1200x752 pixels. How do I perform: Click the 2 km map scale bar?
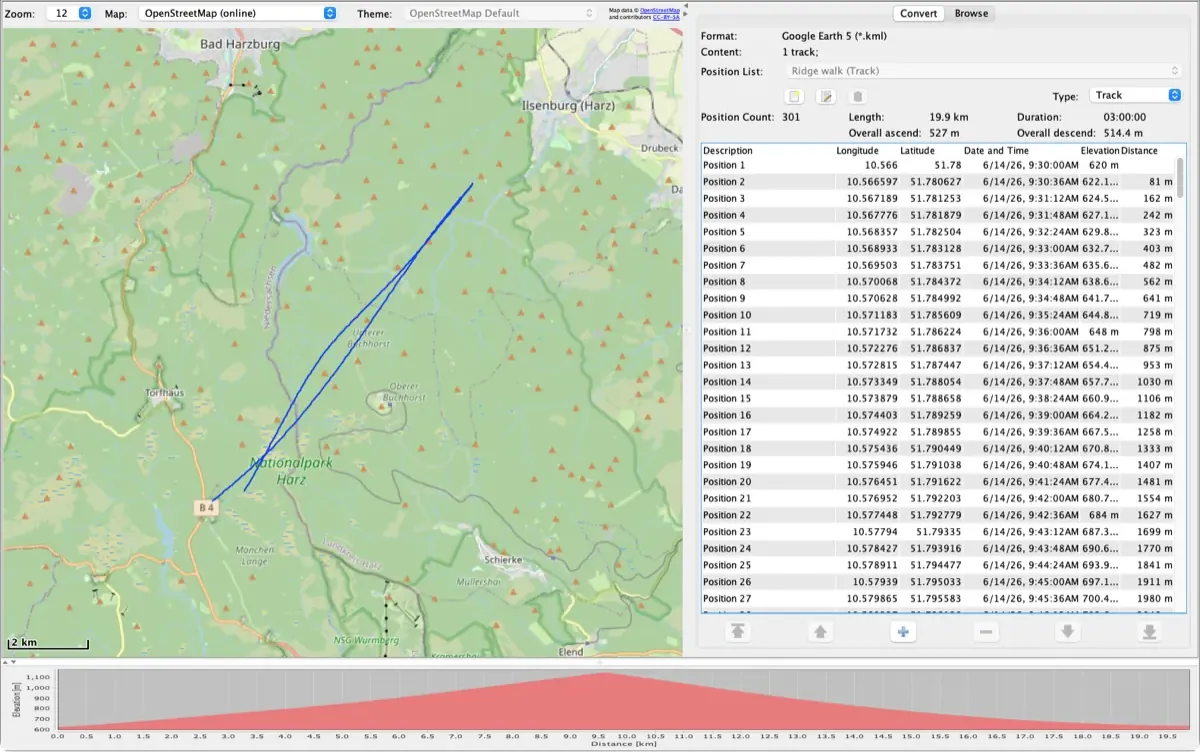[46, 645]
